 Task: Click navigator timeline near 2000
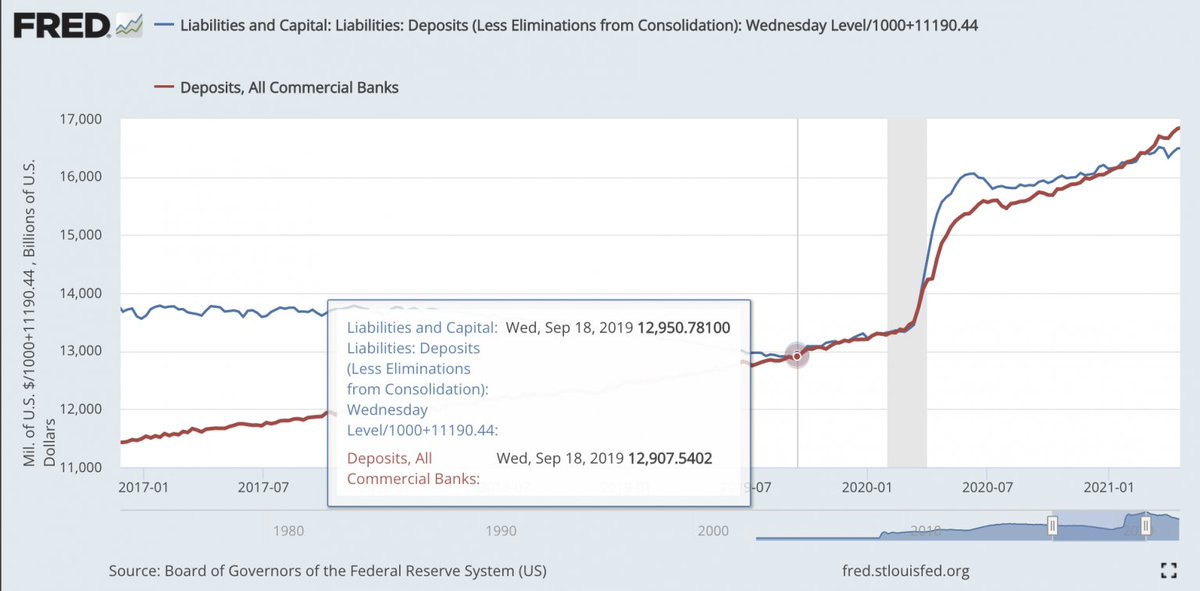(714, 530)
